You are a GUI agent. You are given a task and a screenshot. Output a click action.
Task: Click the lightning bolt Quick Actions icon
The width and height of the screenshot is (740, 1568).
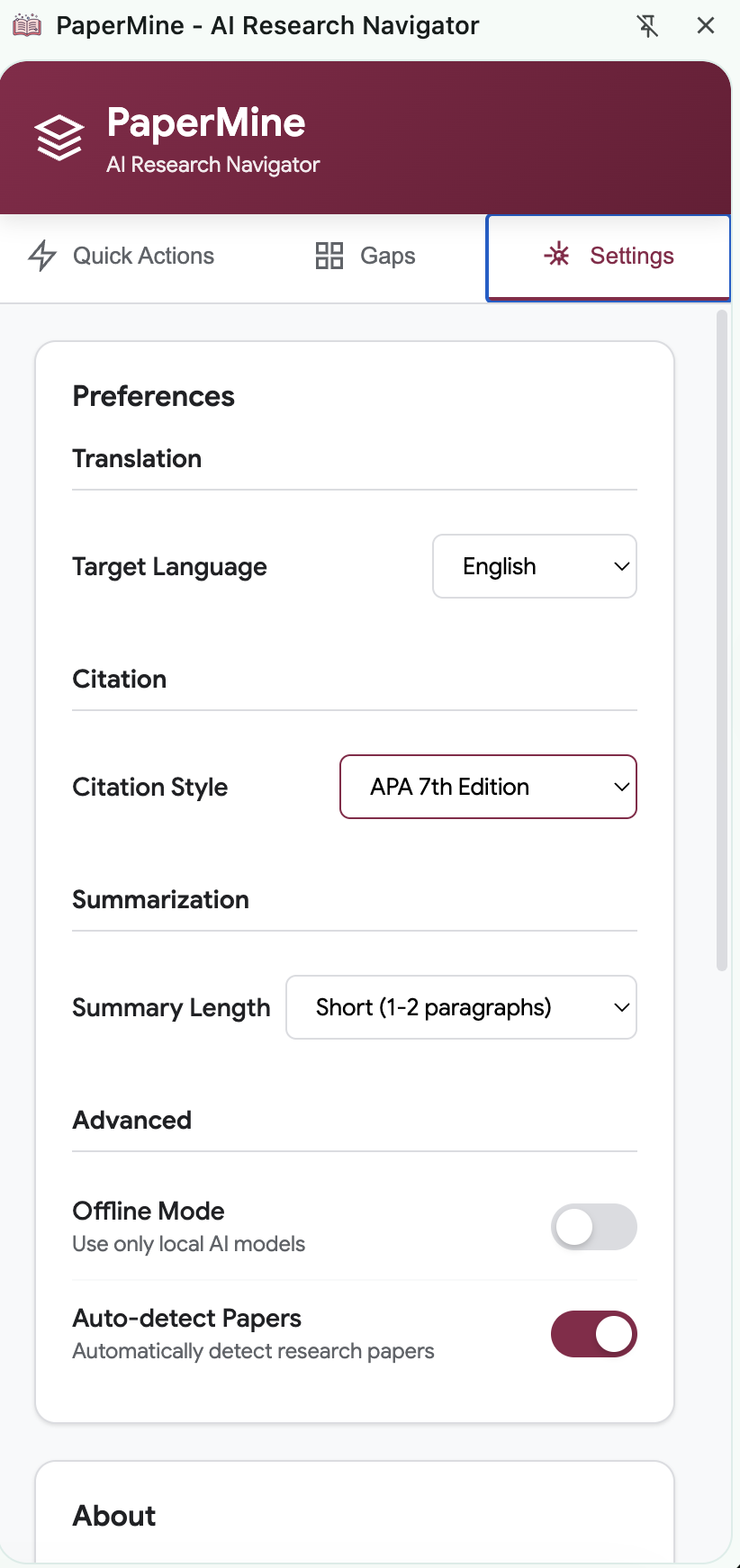(42, 256)
